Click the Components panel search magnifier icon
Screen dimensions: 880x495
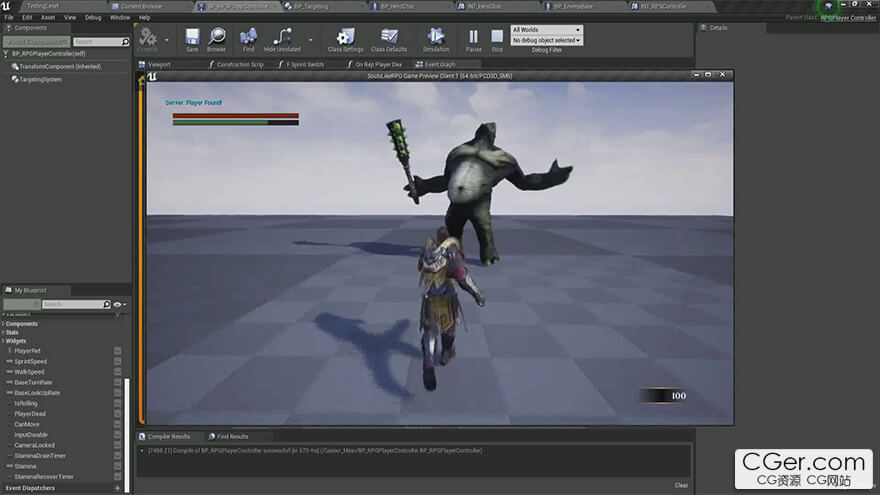pyautogui.click(x=125, y=42)
